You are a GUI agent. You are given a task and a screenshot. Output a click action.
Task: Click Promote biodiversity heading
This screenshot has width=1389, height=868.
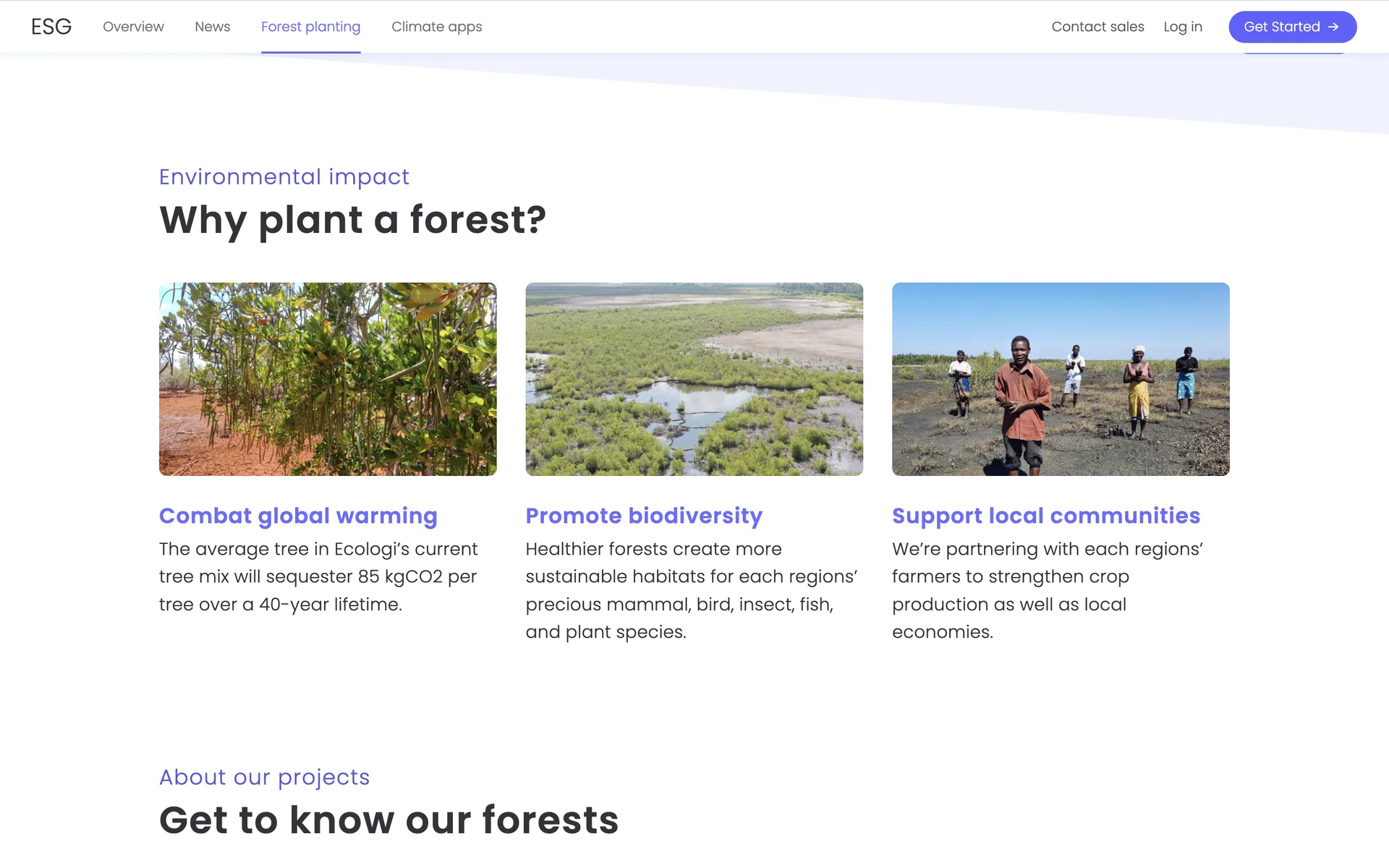(644, 516)
